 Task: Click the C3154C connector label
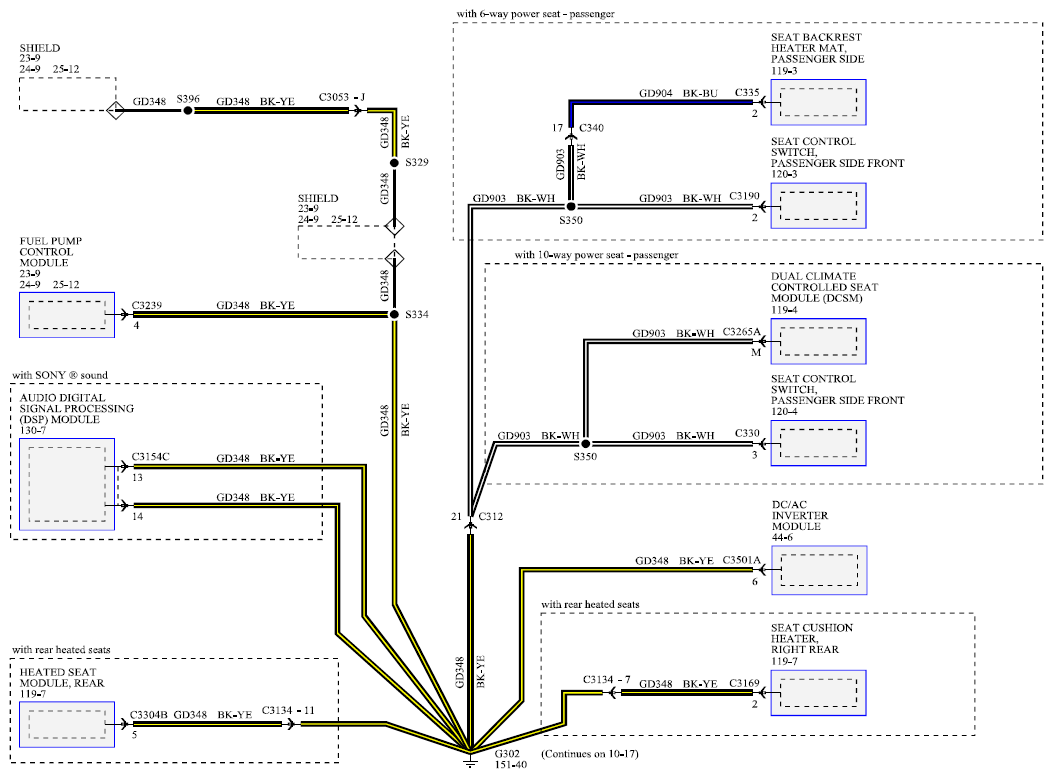[150, 456]
